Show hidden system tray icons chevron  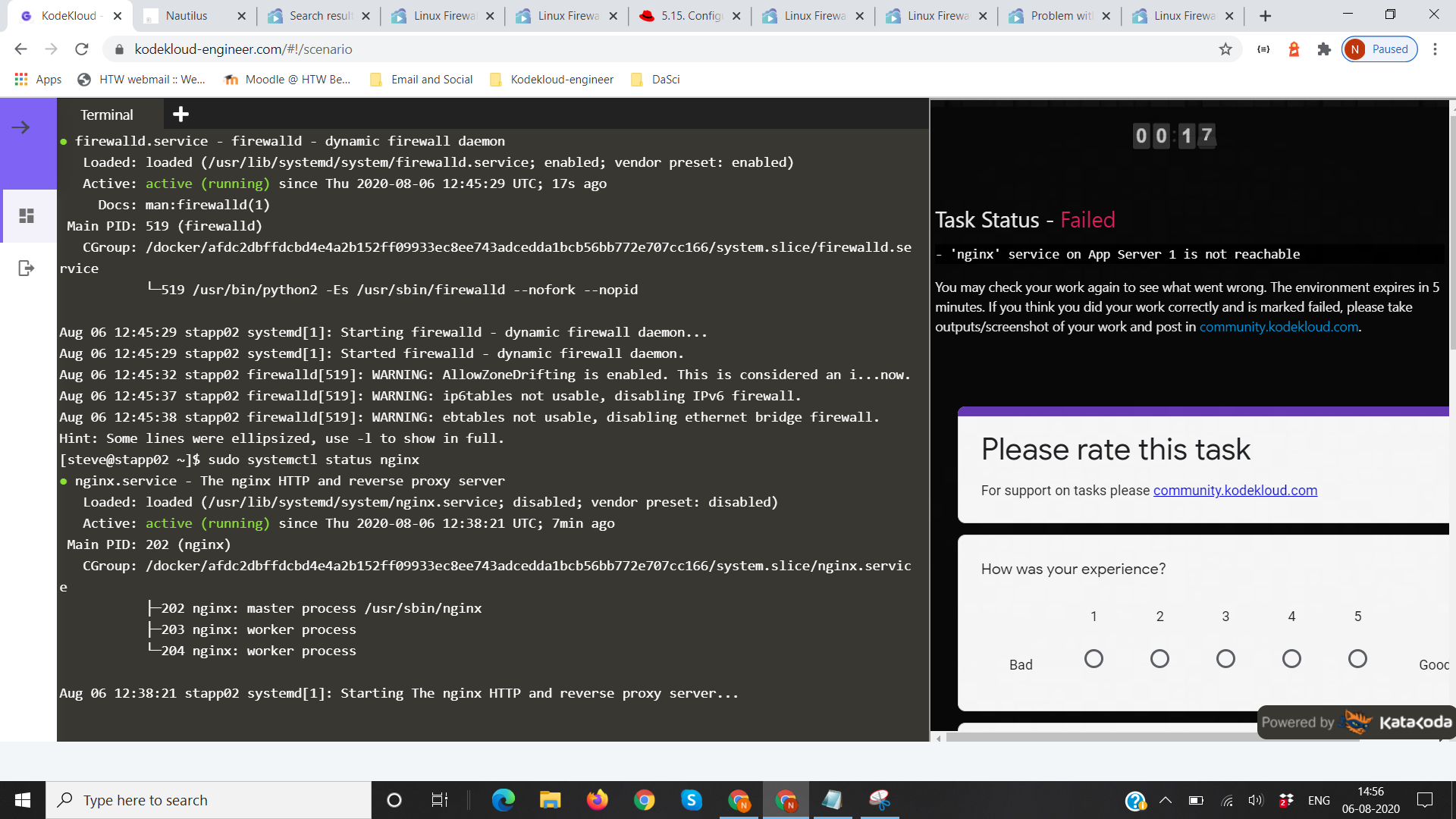[x=1166, y=800]
